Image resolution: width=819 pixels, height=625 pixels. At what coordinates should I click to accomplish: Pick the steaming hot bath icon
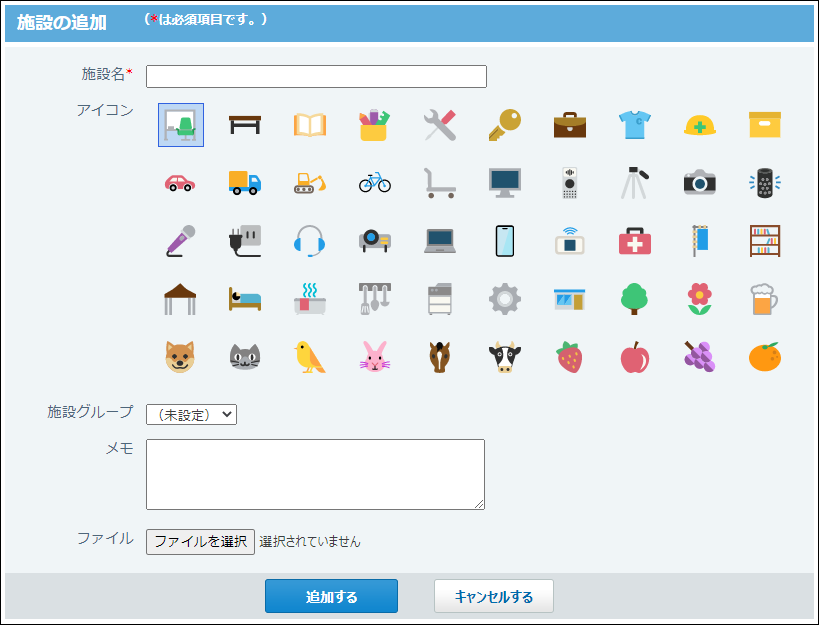coord(310,299)
